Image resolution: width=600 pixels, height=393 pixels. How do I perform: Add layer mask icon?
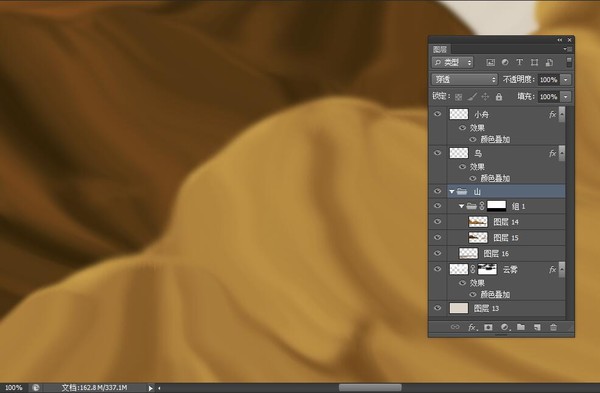tap(488, 327)
